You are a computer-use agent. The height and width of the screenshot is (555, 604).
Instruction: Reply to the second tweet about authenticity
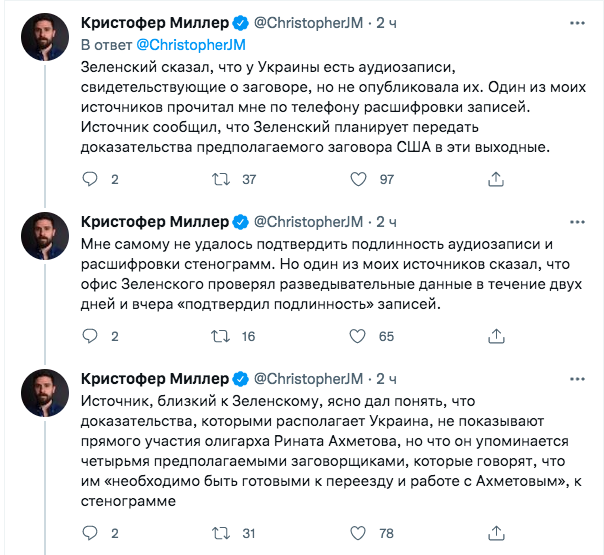[x=89, y=336]
